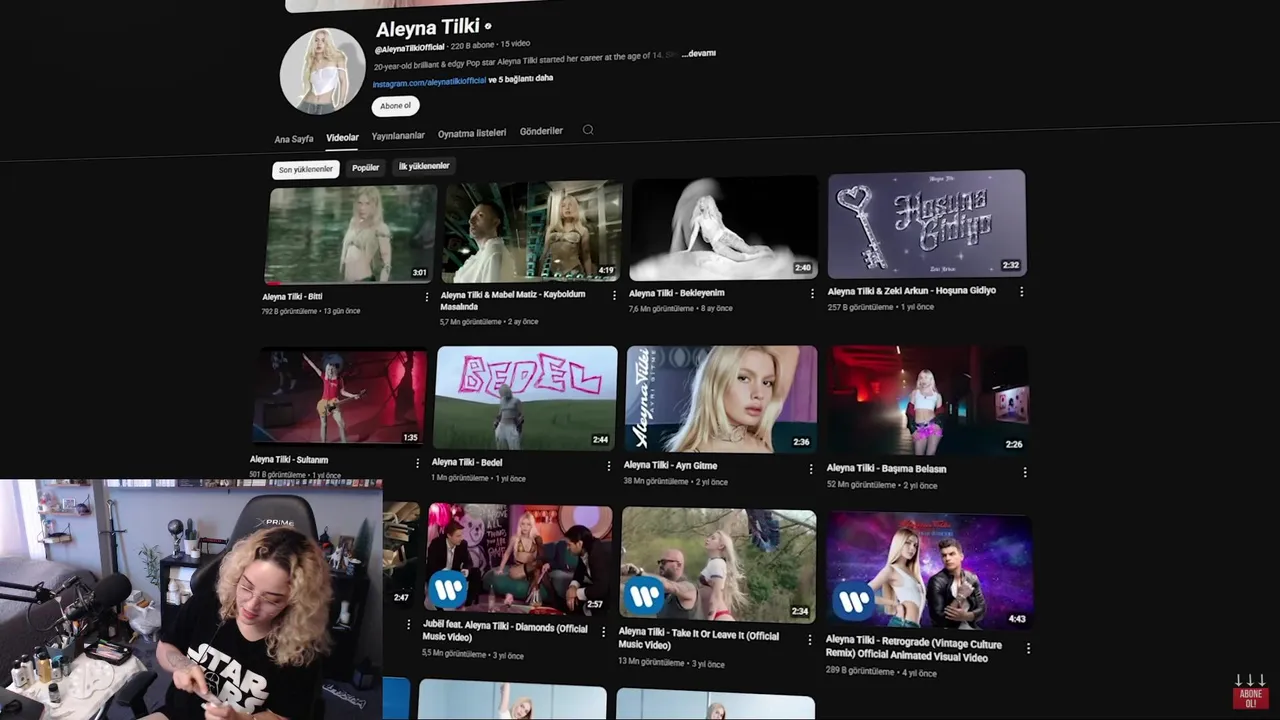Open the title 'Aleyna Tilki - Sultanım'

click(x=288, y=460)
